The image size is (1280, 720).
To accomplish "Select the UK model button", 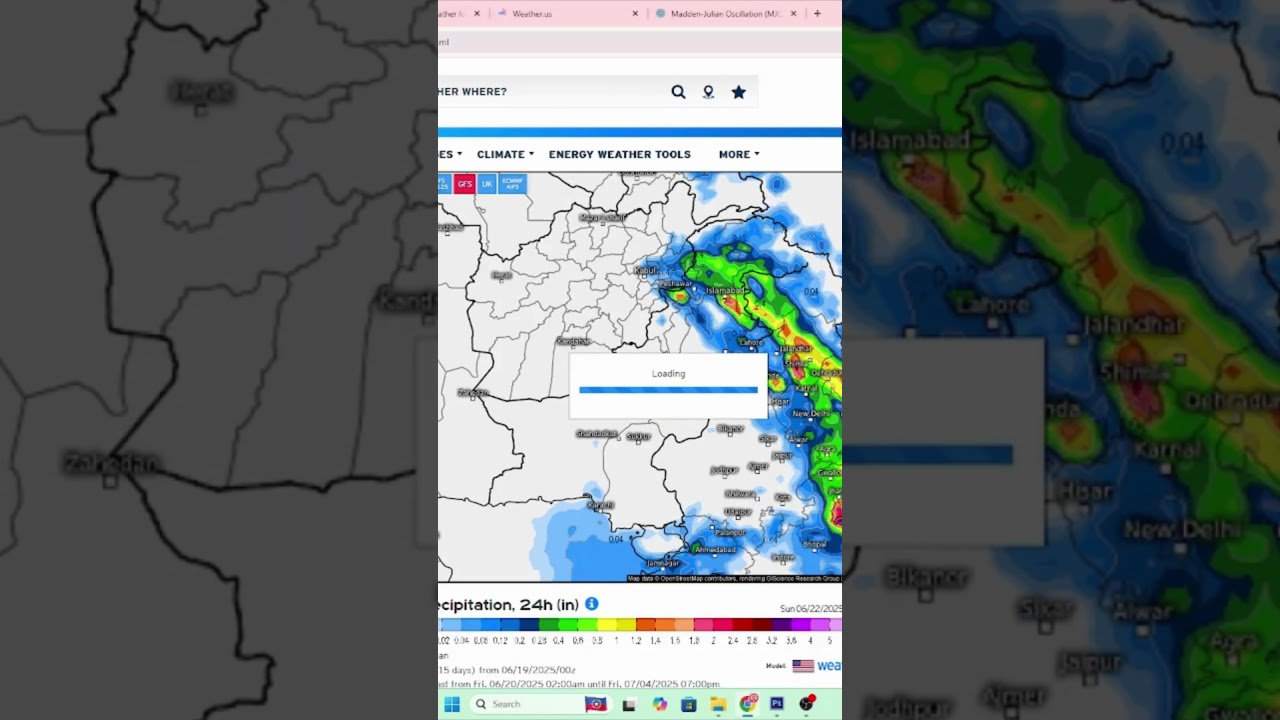I will pyautogui.click(x=487, y=184).
